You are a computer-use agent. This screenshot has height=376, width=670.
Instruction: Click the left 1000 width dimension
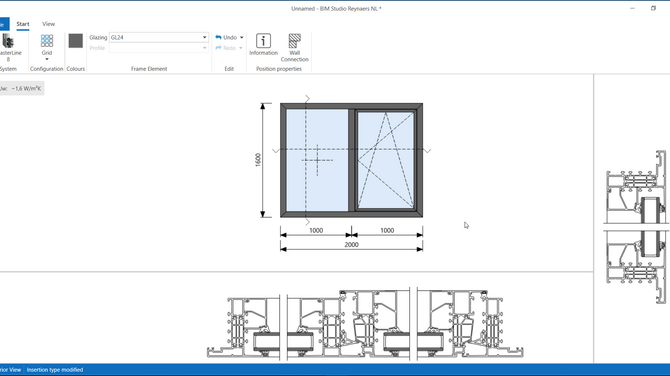pos(316,231)
